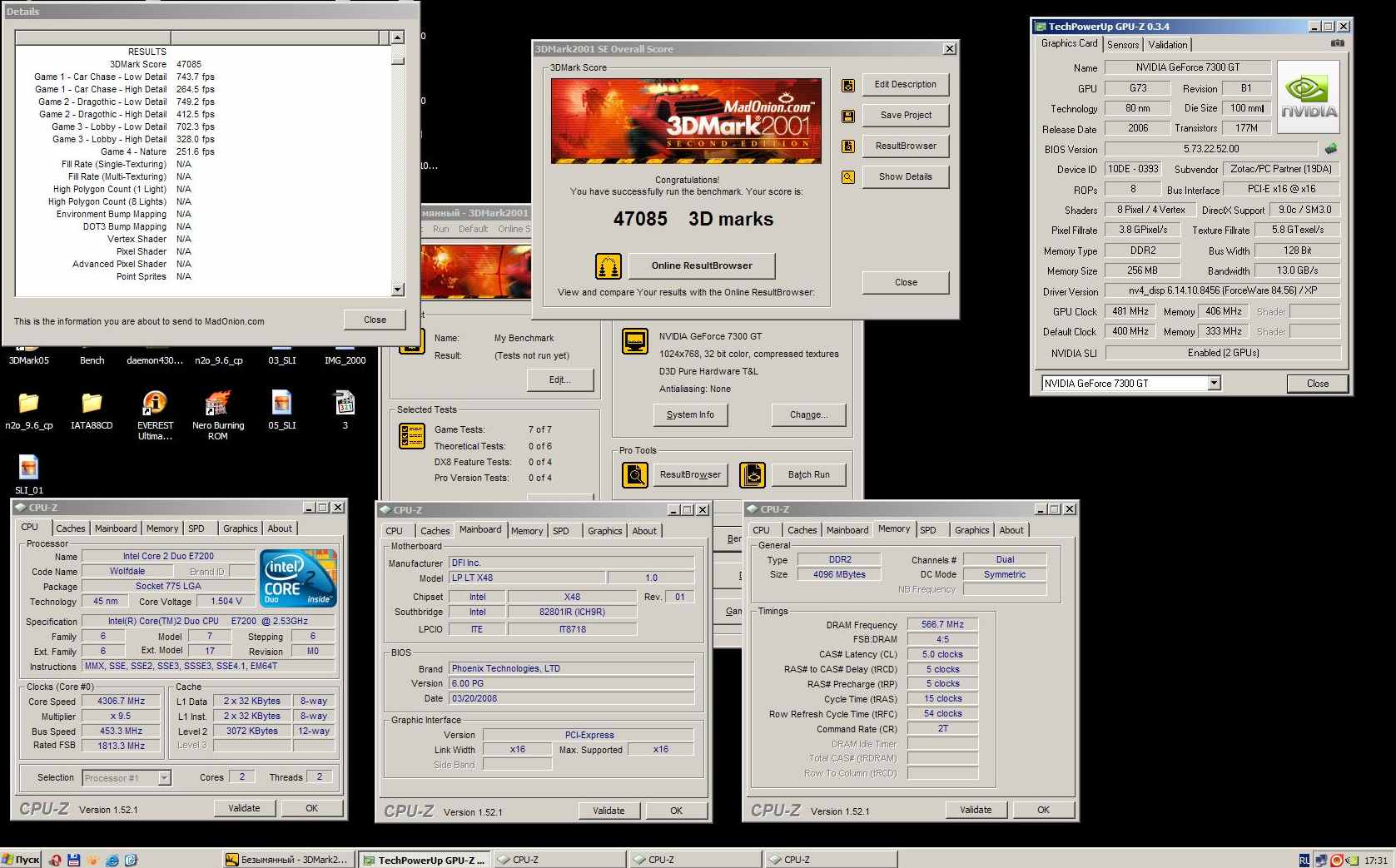Click the Edit Description icon in 3DMark score window
The width and height of the screenshot is (1396, 868).
847,85
